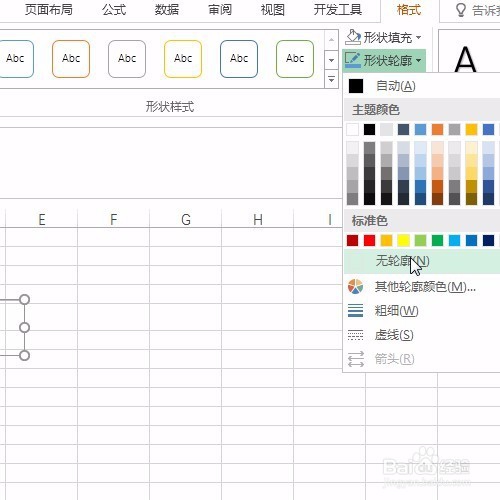
Task: Click the shape's middle-right resize handle
Action: [24, 328]
